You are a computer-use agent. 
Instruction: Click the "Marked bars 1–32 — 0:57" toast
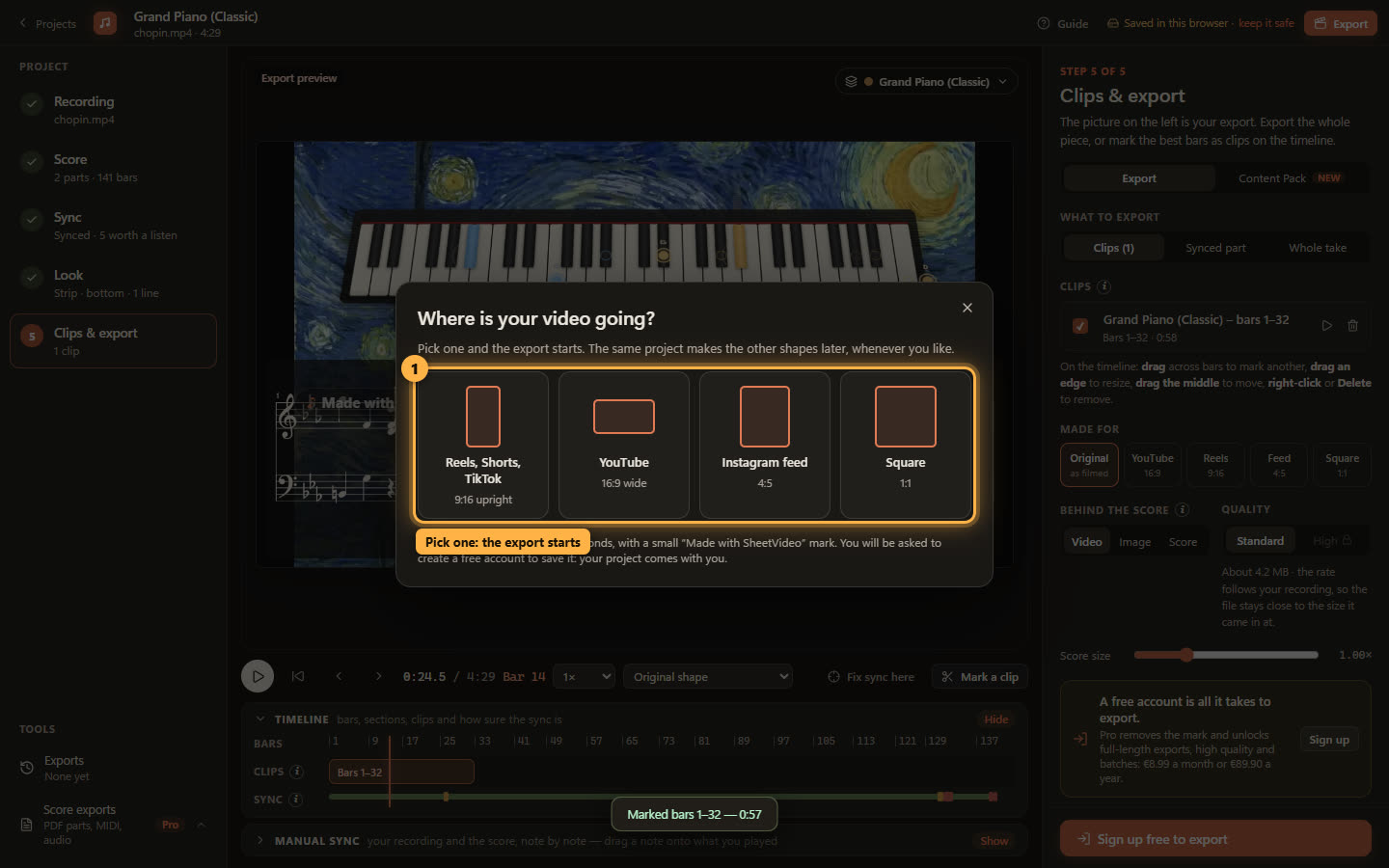click(x=694, y=814)
